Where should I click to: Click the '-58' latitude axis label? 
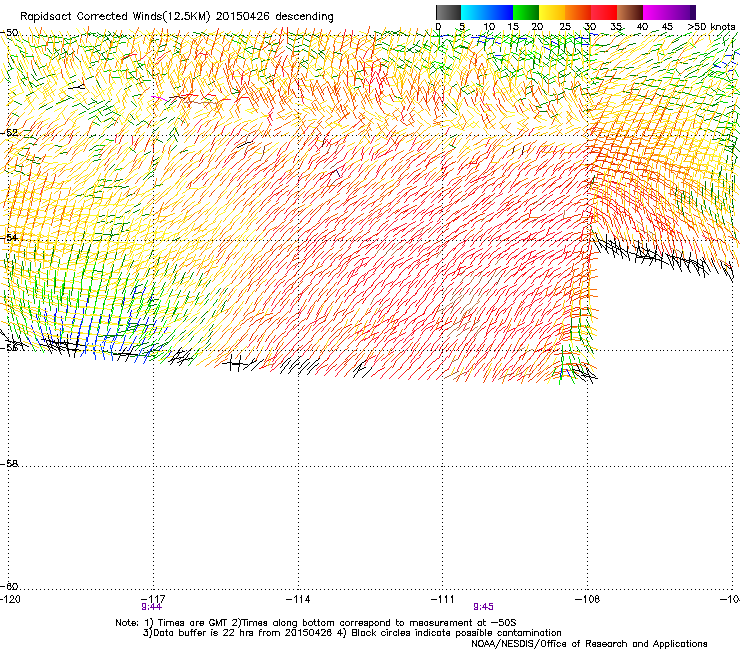click(9, 464)
